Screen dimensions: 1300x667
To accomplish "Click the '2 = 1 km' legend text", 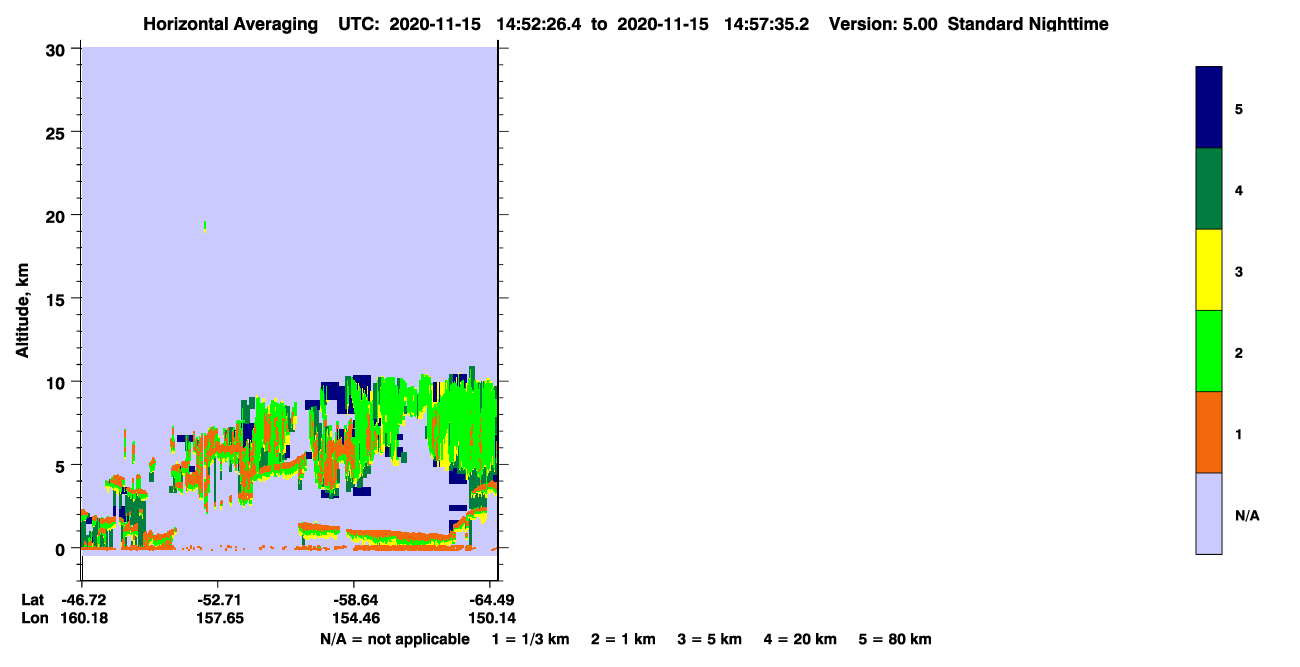I will (x=623, y=640).
